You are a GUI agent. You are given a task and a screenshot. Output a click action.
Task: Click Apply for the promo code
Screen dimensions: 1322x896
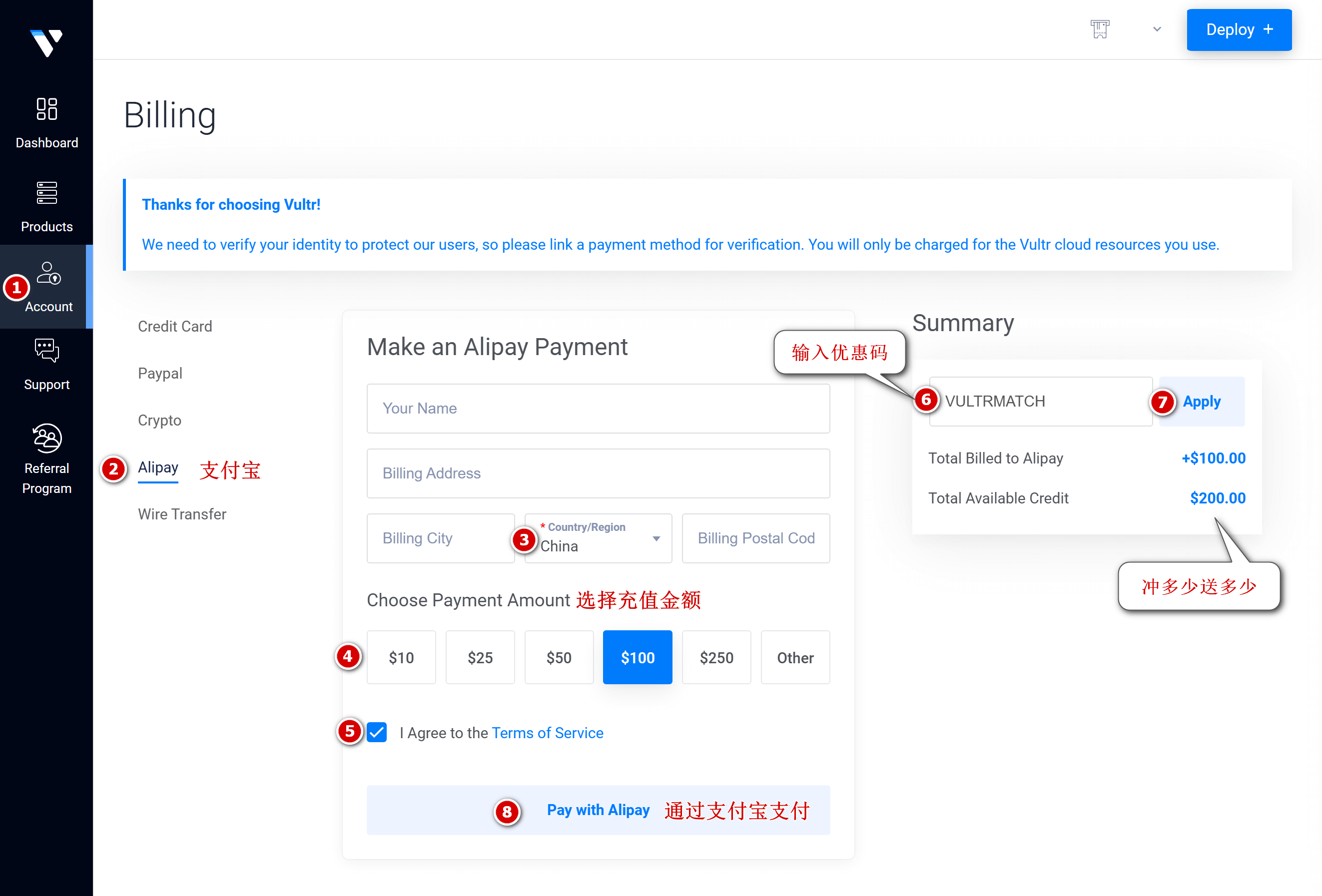[x=1202, y=402]
